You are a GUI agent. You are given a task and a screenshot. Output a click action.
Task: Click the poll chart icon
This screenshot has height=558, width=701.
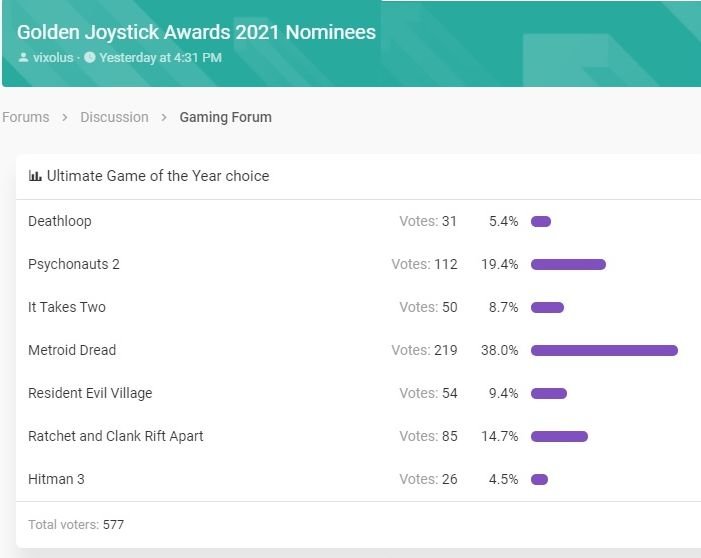click(x=35, y=176)
